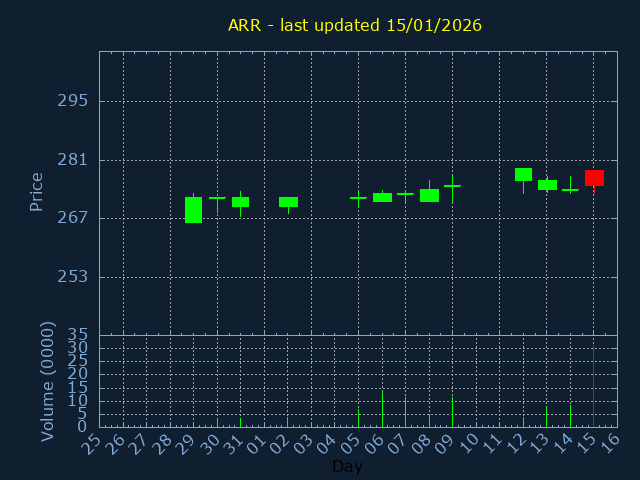Click the 'Price' y-axis title
Viewport: 640px width, 480px height.
pos(37,192)
